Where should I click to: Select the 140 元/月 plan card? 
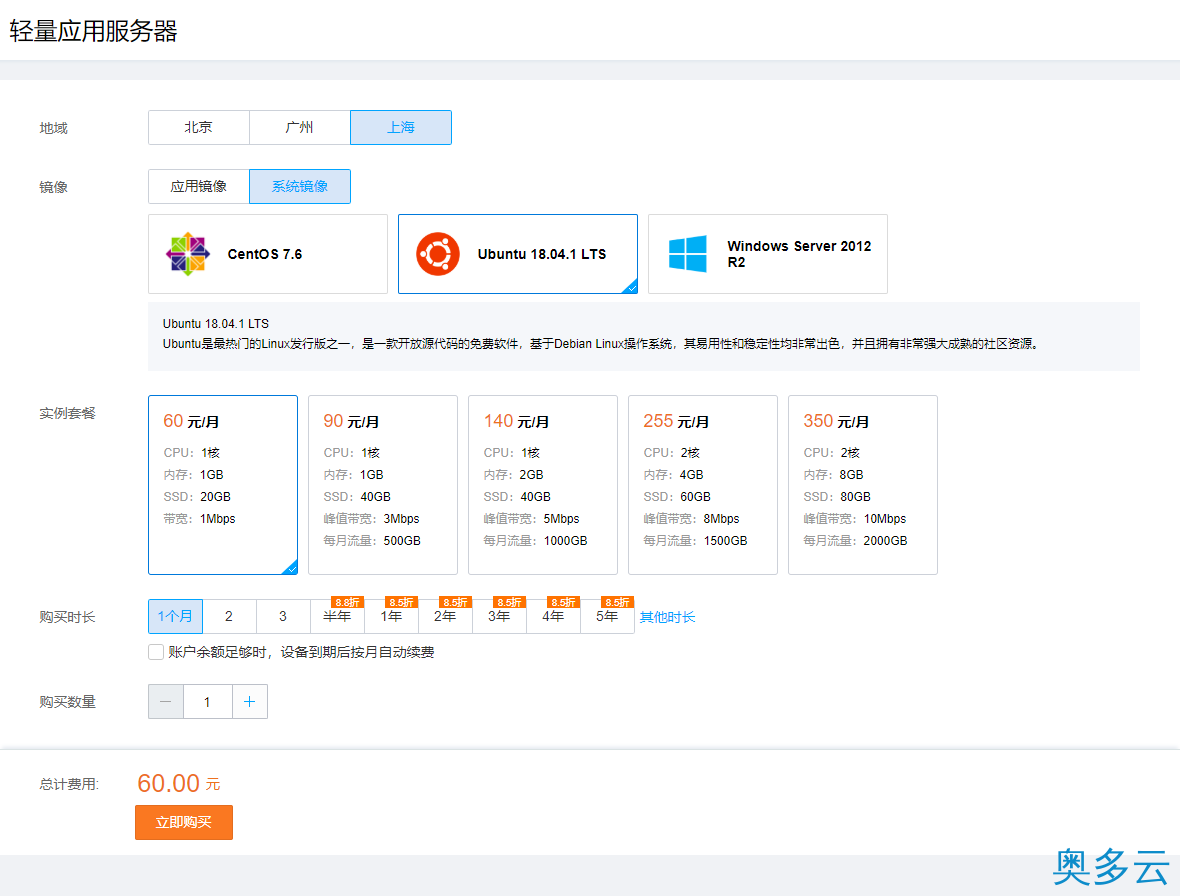[x=543, y=484]
